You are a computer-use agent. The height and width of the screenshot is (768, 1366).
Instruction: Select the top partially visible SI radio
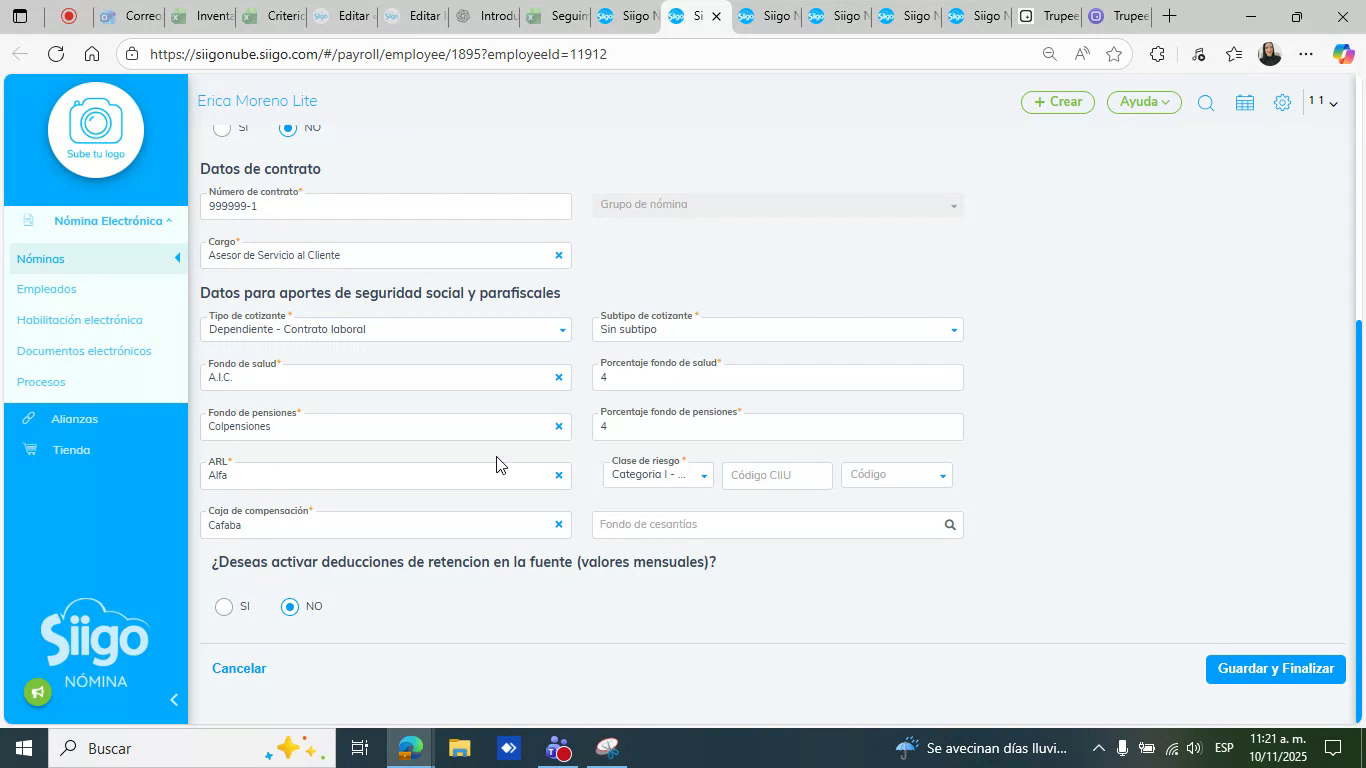222,128
